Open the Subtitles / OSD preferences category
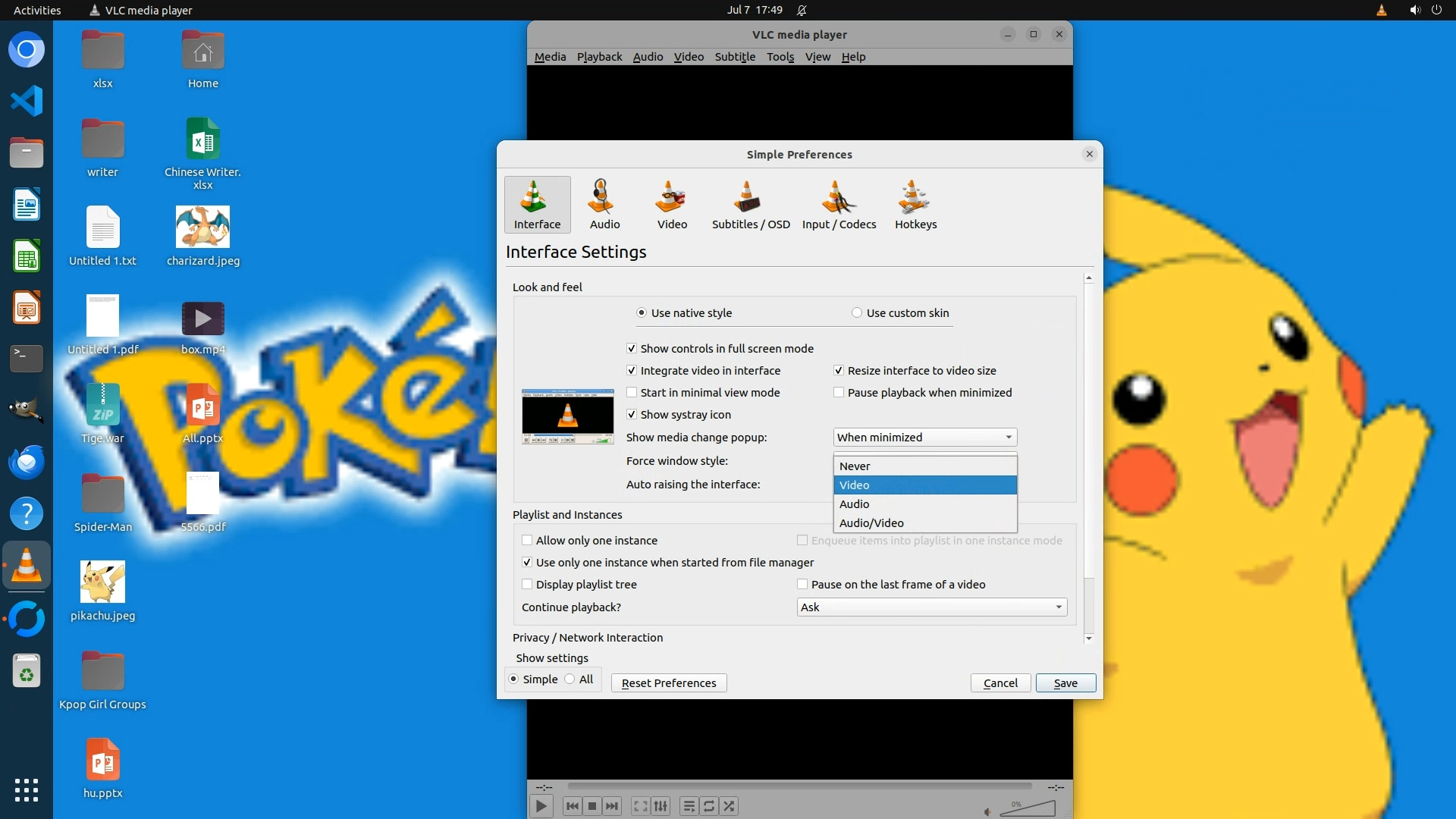This screenshot has width=1456, height=819. click(750, 205)
